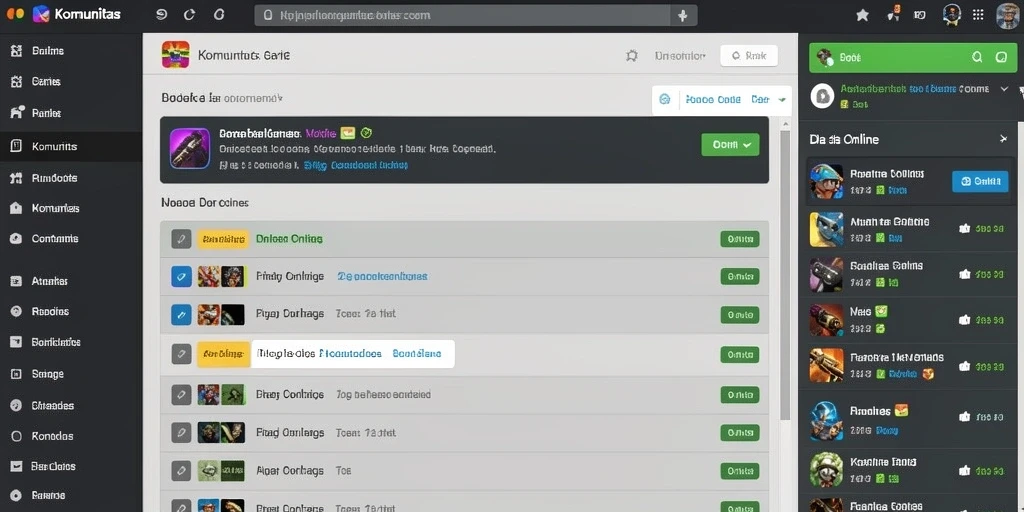The height and width of the screenshot is (512, 1024).
Task: Untick the blue checkbox on Pindy Onlinge row
Action: coord(181,276)
